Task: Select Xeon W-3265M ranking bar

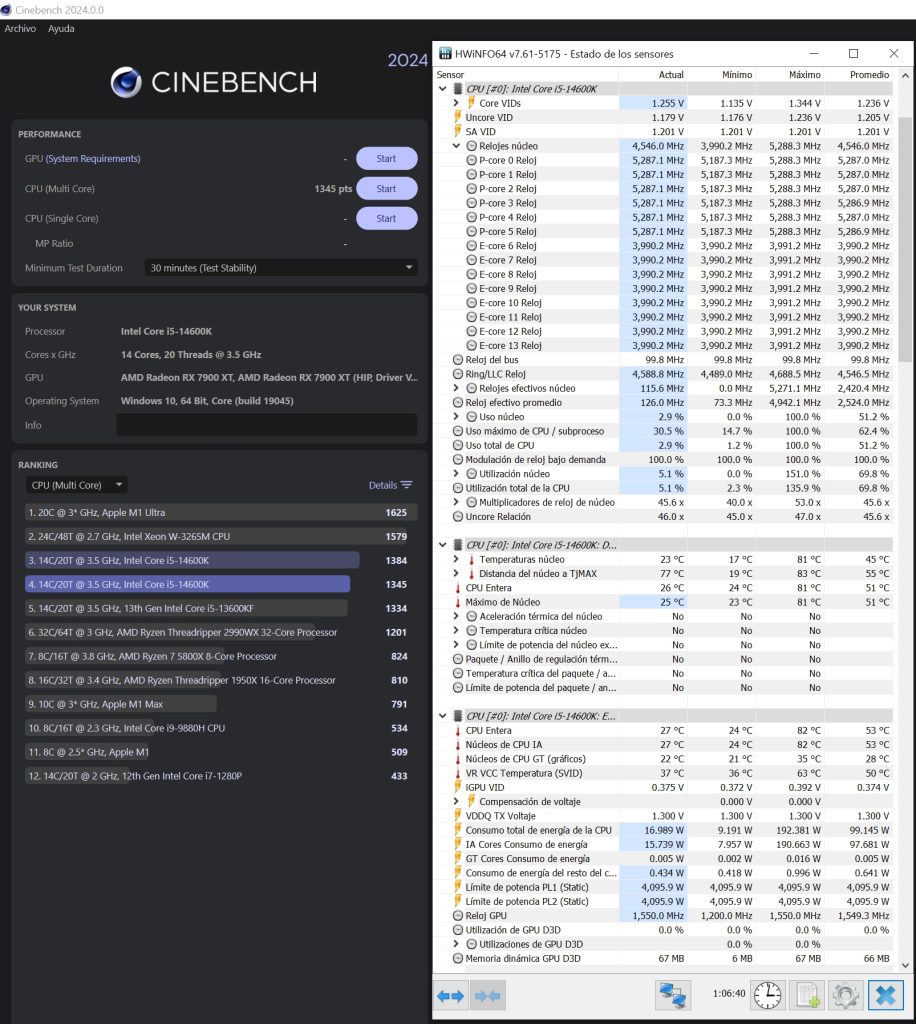Action: point(221,537)
